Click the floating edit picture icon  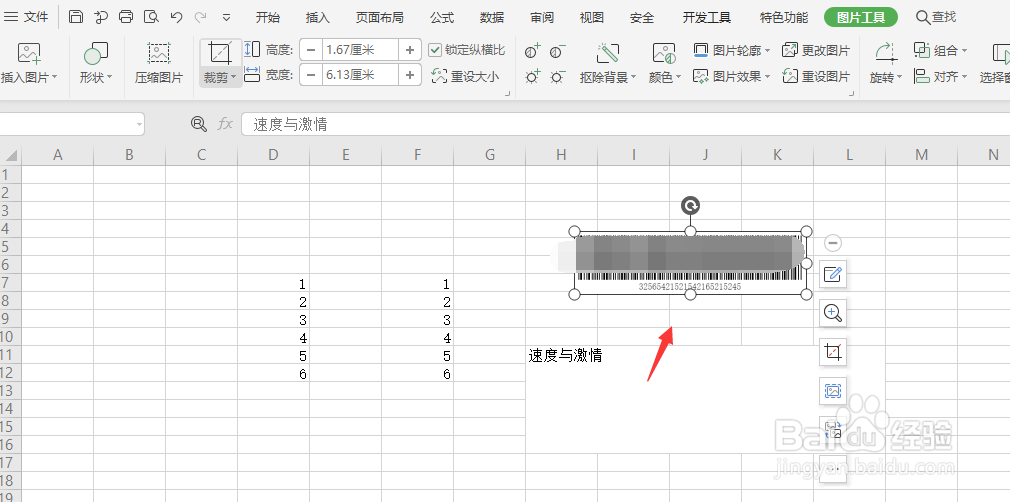[833, 275]
